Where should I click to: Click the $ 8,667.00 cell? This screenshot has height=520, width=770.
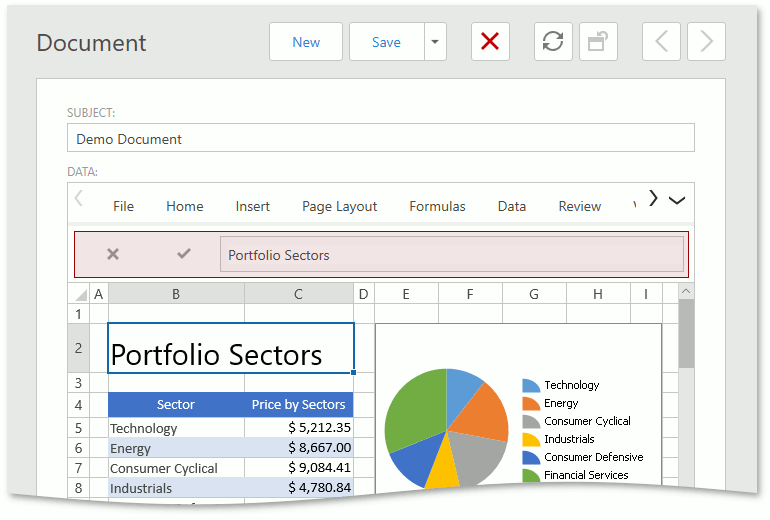[299, 448]
